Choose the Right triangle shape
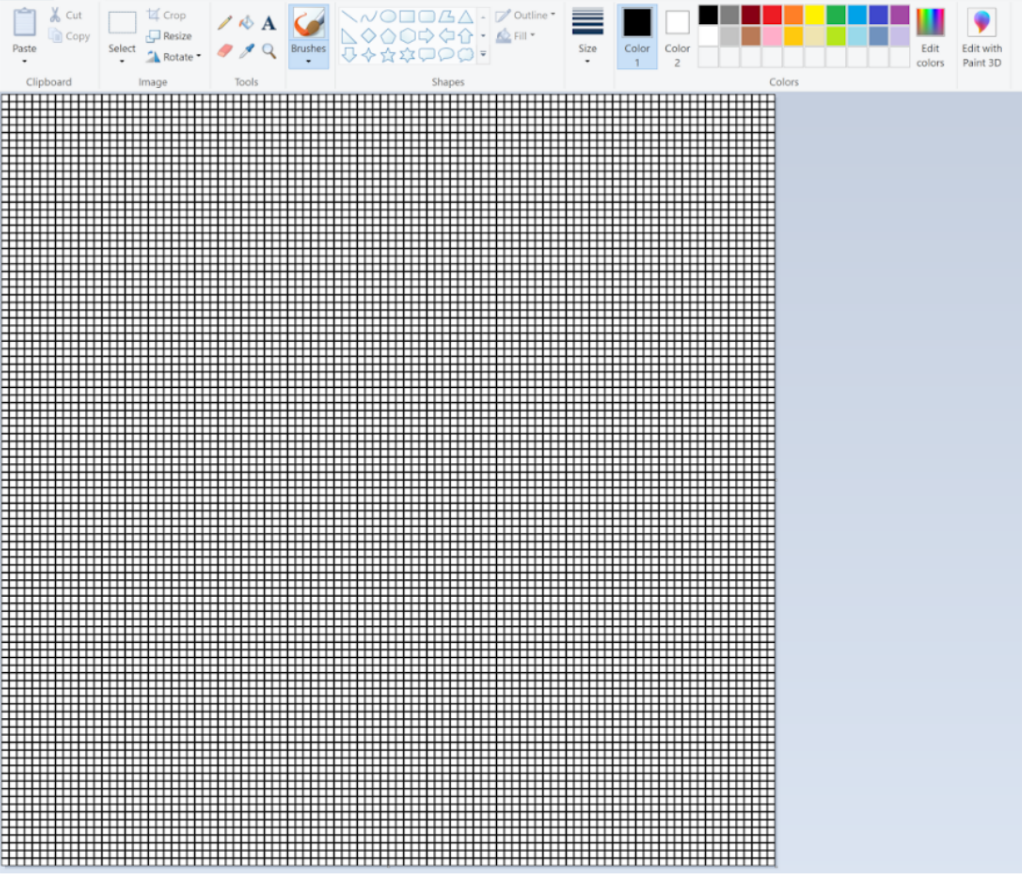Screen dimensions: 1022x875 coord(349,36)
